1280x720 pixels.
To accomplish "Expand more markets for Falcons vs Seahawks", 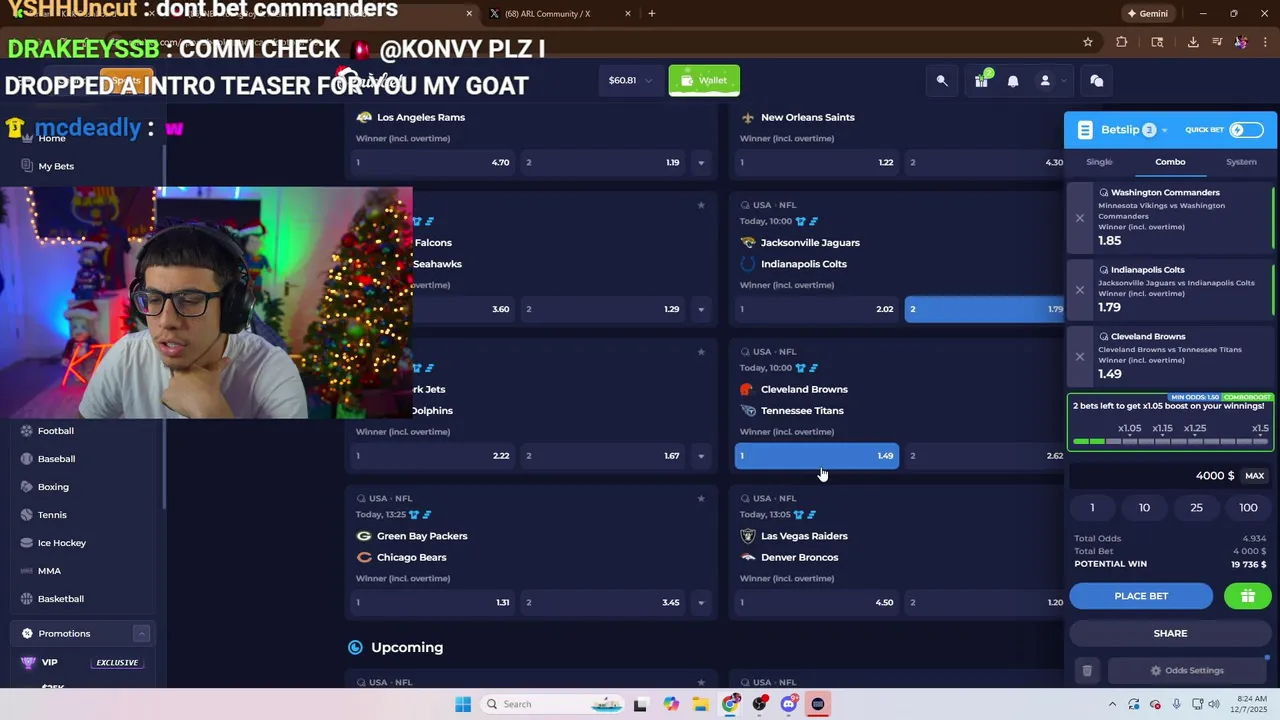I will click(701, 309).
